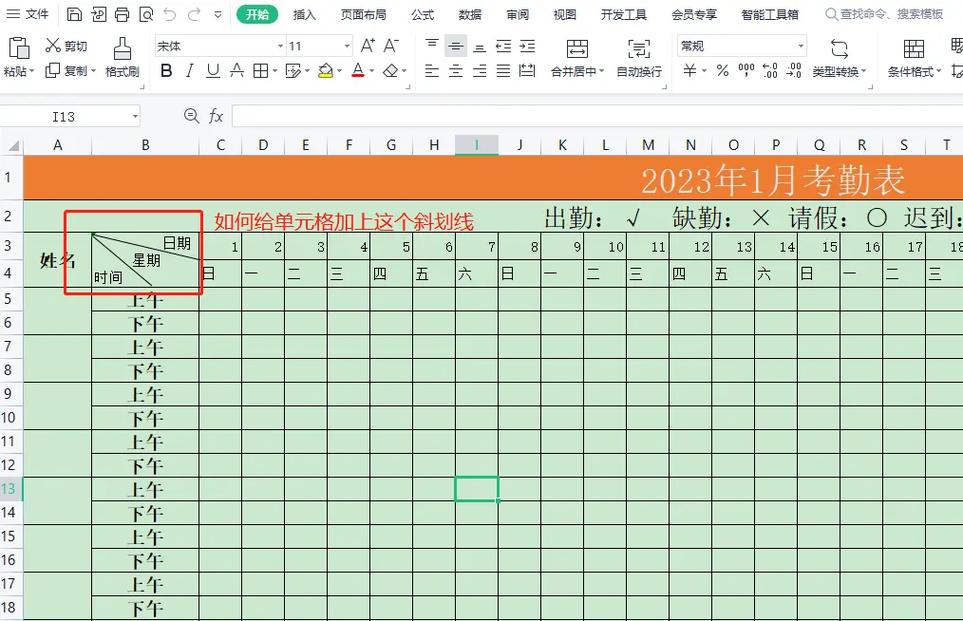Decrease decimal places
Image resolution: width=963 pixels, height=621 pixels.
coord(793,71)
